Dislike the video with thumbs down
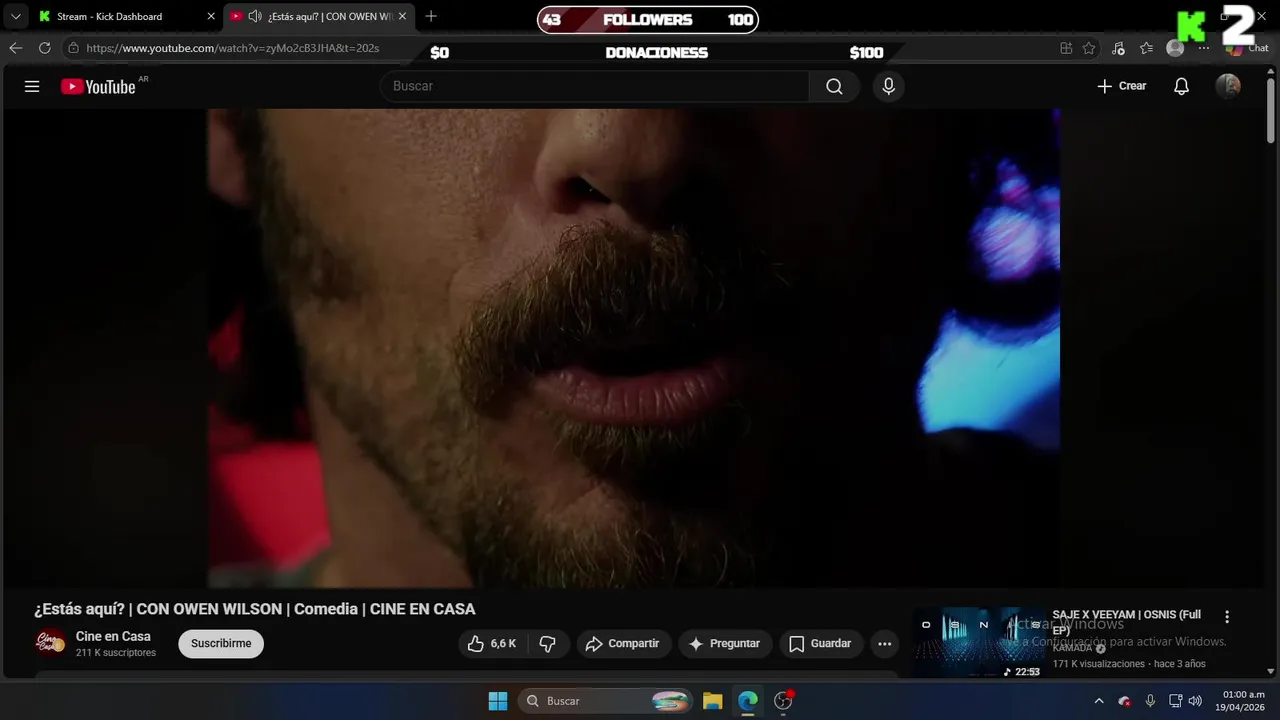This screenshot has height=720, width=1280. [x=548, y=644]
